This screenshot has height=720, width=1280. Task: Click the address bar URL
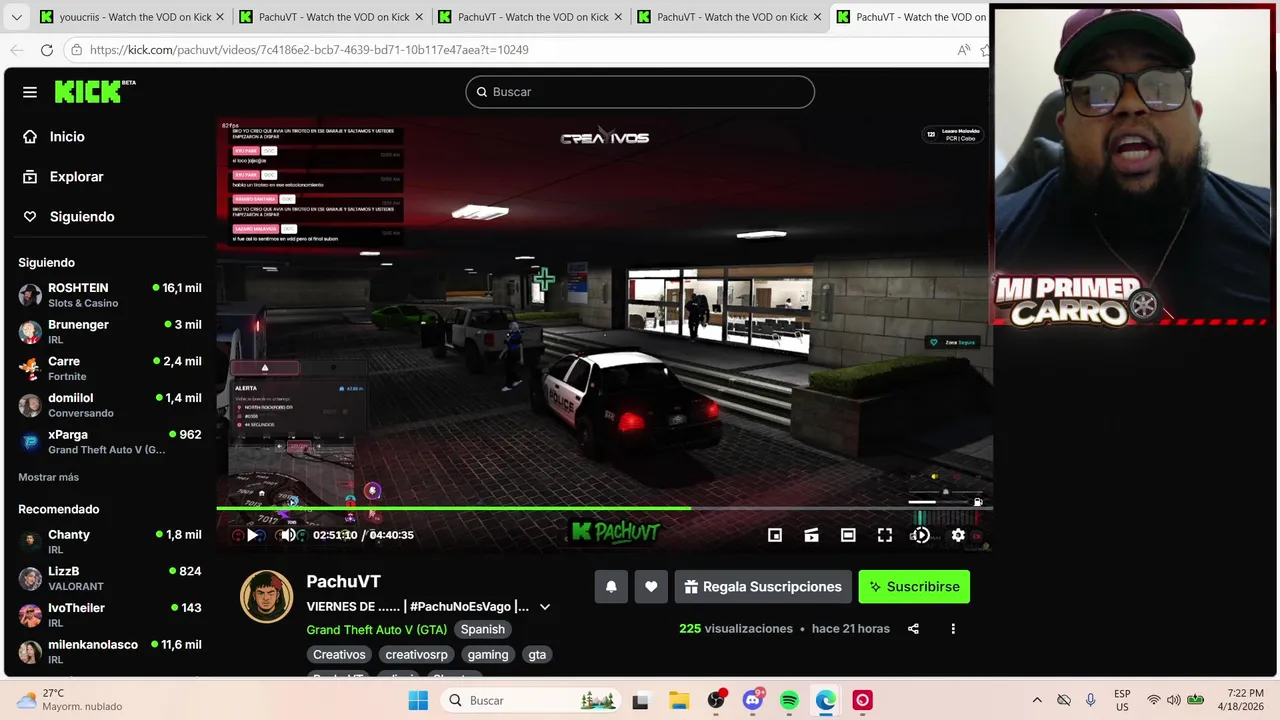[309, 50]
